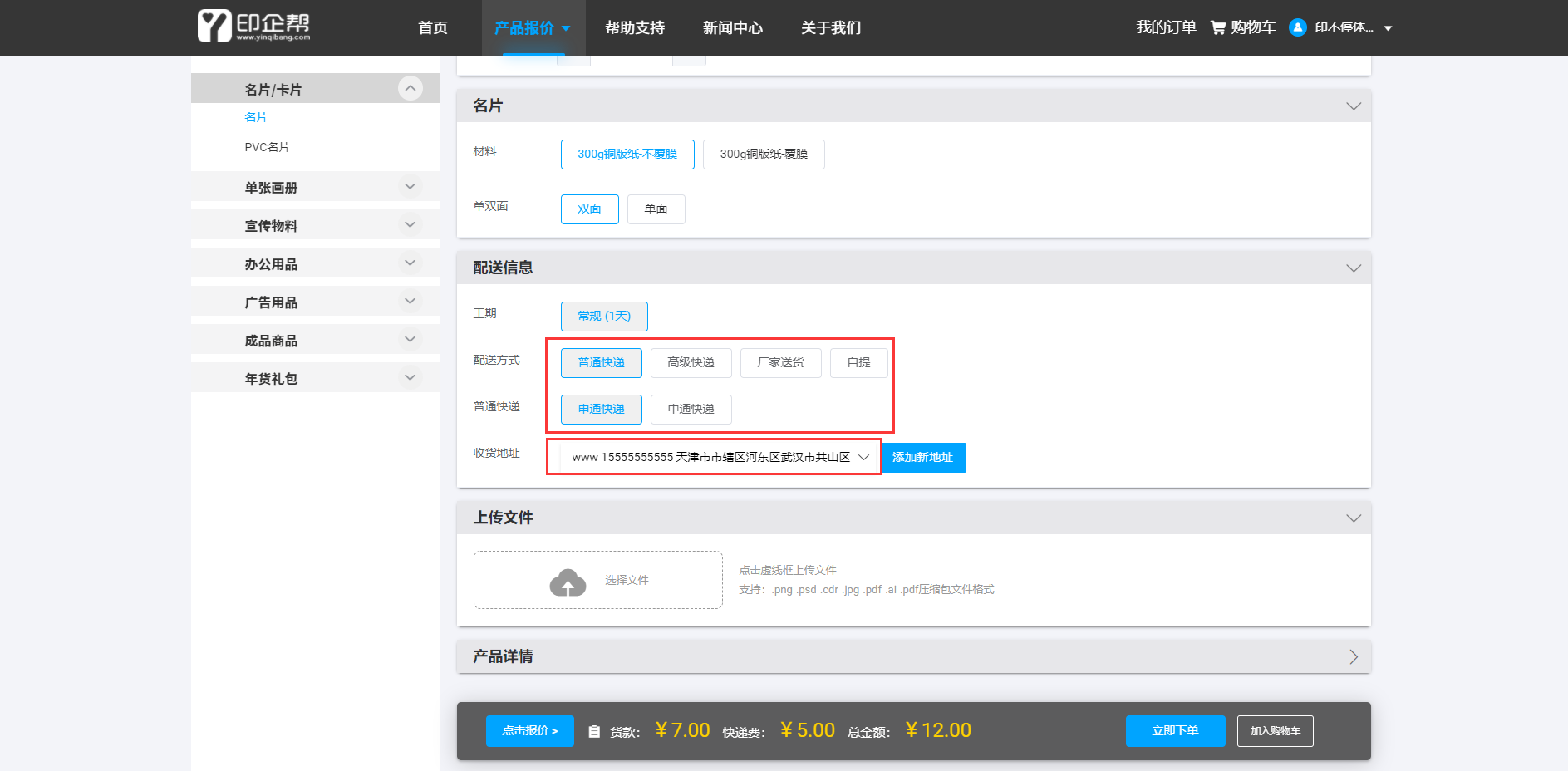Viewport: 1568px width, 771px height.
Task: Select 300g铜版纸-覆膜 material option
Action: click(x=763, y=155)
